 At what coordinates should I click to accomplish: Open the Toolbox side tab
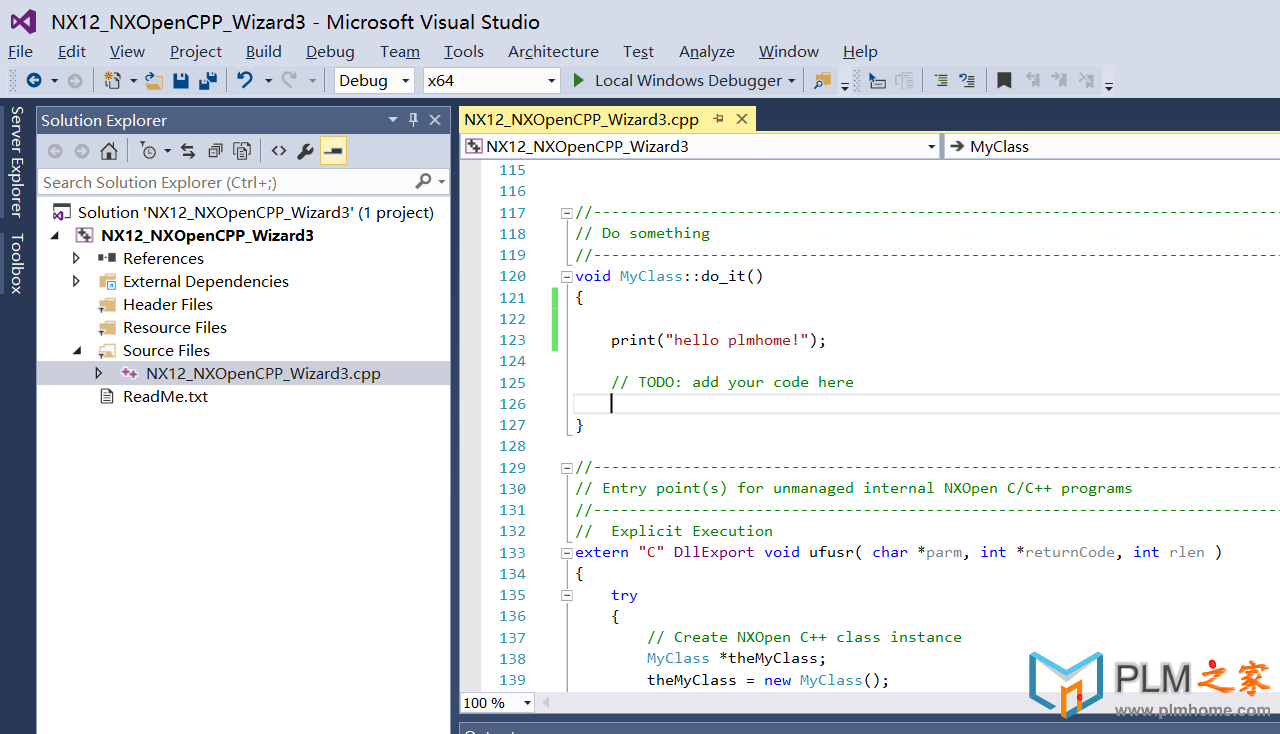coord(16,263)
